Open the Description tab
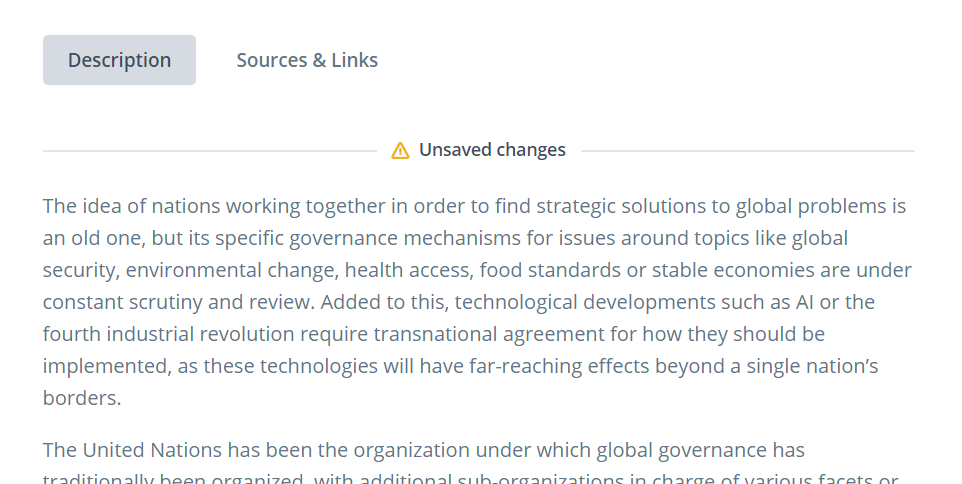This screenshot has height=484, width=962. coord(119,60)
